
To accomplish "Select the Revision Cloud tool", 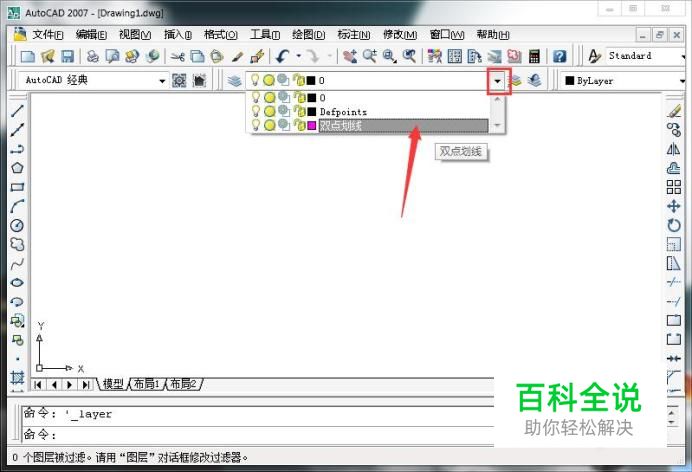I will pyautogui.click(x=17, y=244).
